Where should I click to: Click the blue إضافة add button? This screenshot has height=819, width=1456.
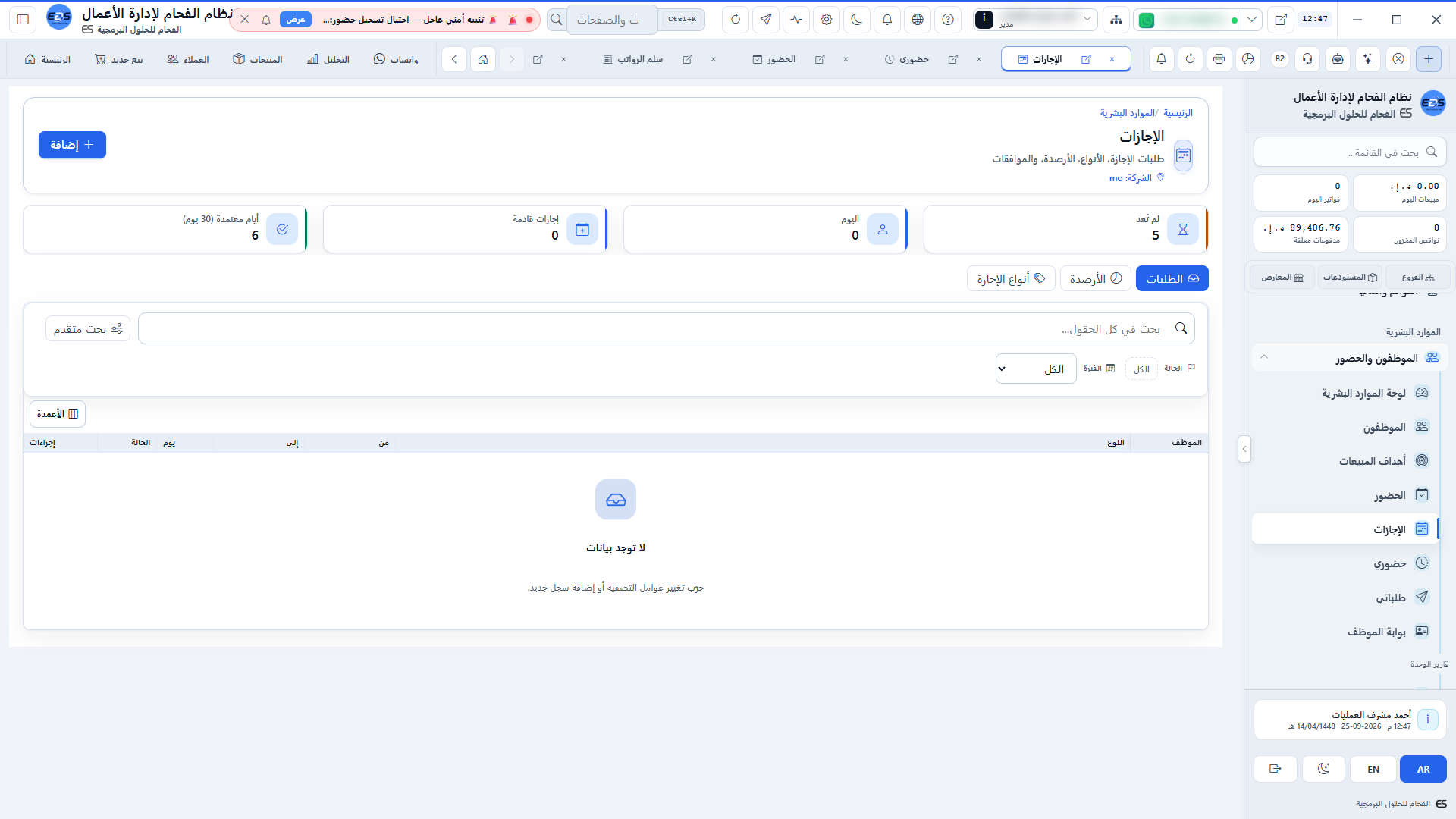point(72,145)
